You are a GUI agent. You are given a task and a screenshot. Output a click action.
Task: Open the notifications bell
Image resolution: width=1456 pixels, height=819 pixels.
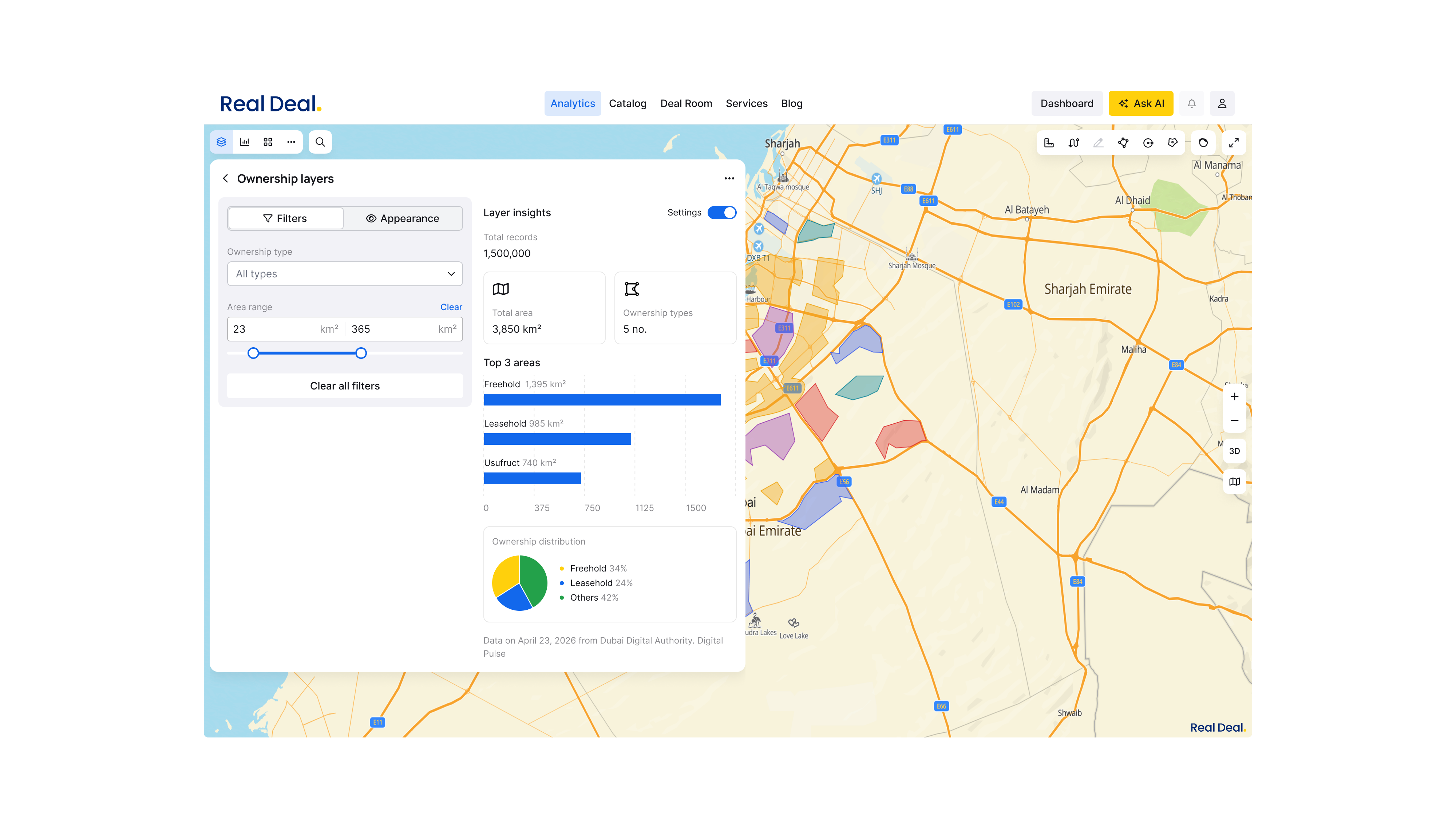[1191, 103]
